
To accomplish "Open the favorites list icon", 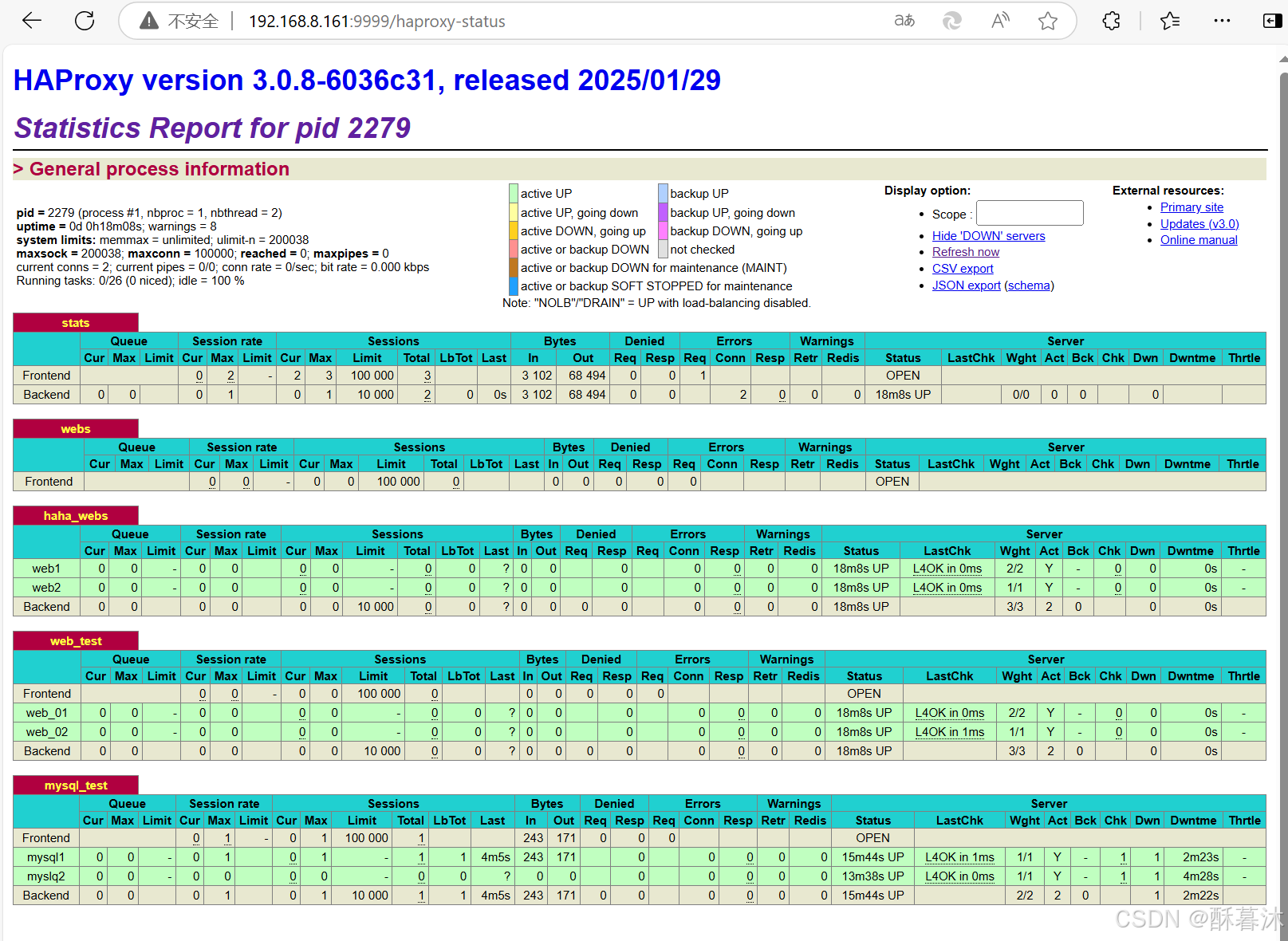I will [1170, 22].
